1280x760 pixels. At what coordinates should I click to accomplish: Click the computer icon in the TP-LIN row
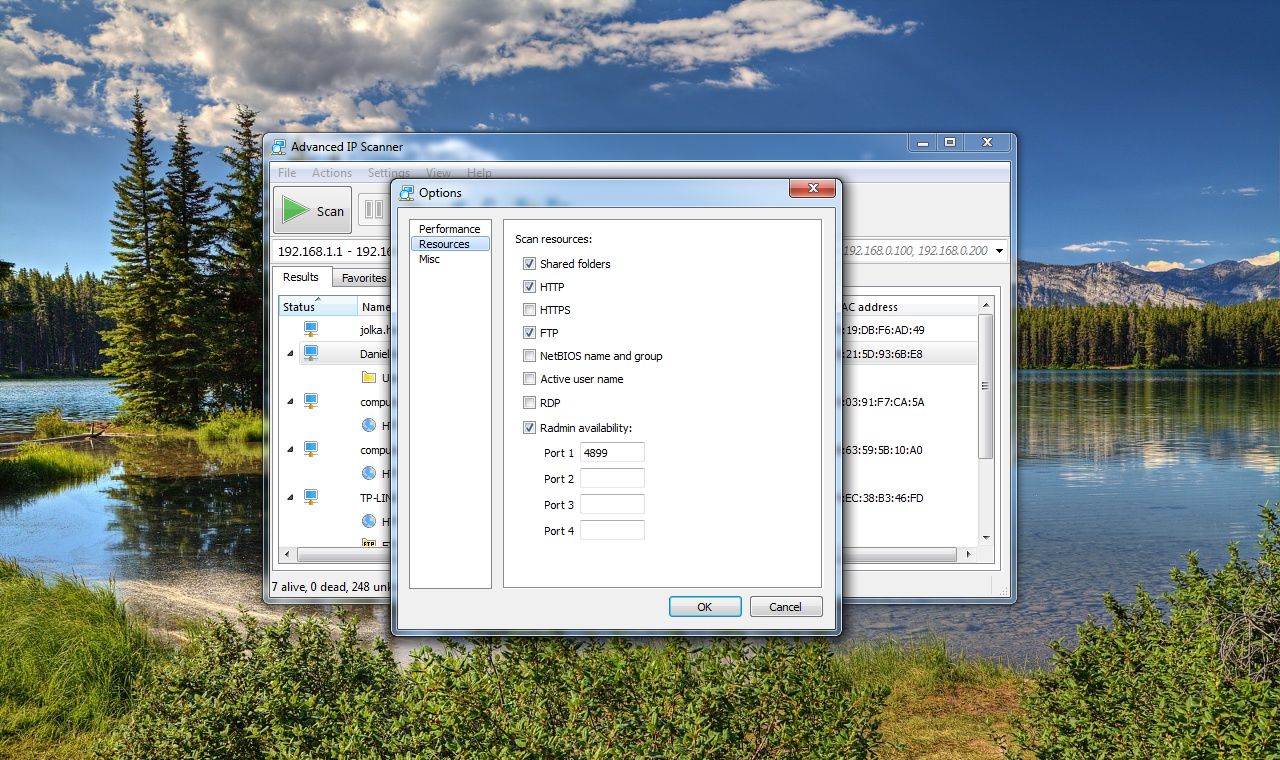pos(311,497)
